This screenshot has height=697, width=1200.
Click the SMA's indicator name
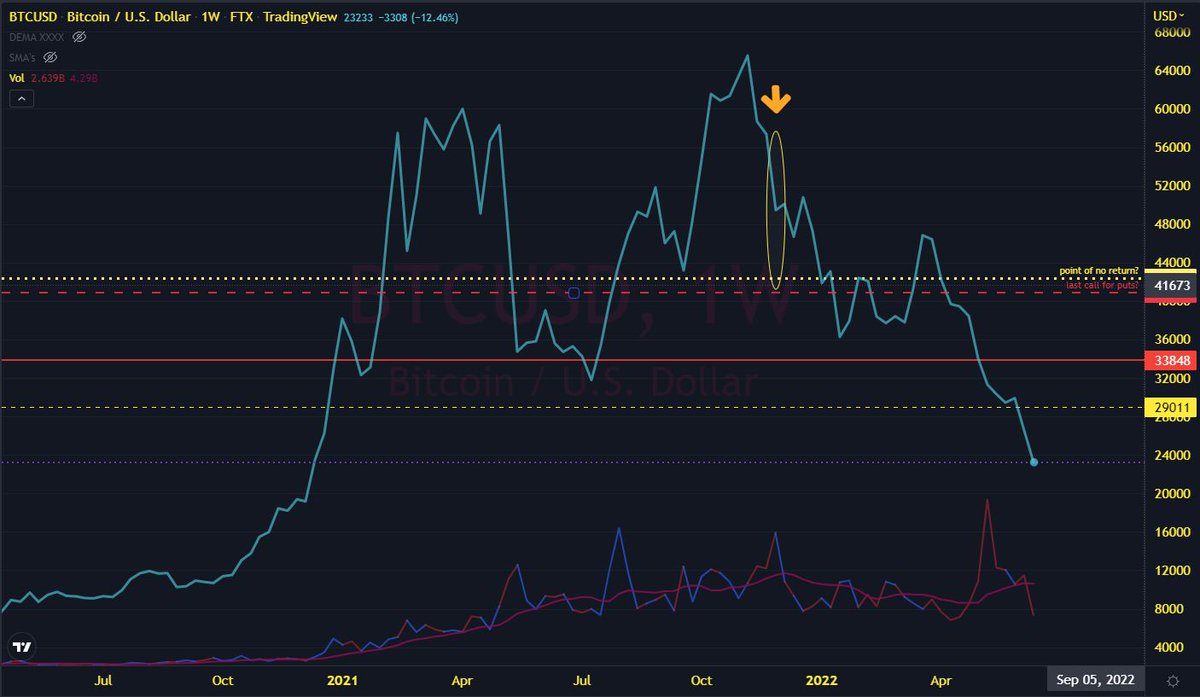pyautogui.click(x=23, y=57)
